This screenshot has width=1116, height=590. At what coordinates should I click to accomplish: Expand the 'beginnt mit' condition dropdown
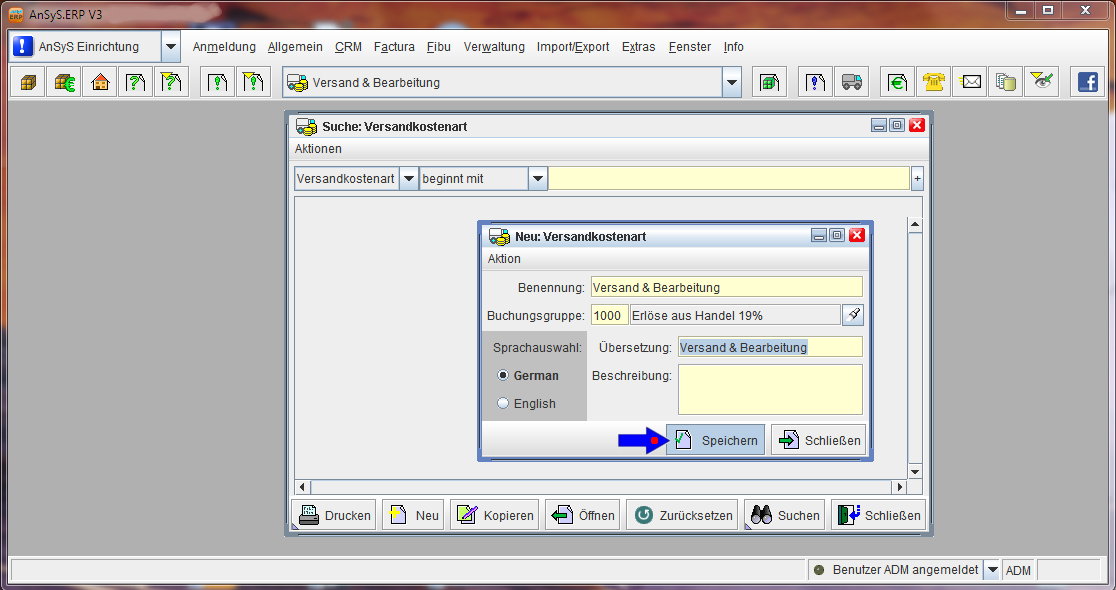[538, 179]
